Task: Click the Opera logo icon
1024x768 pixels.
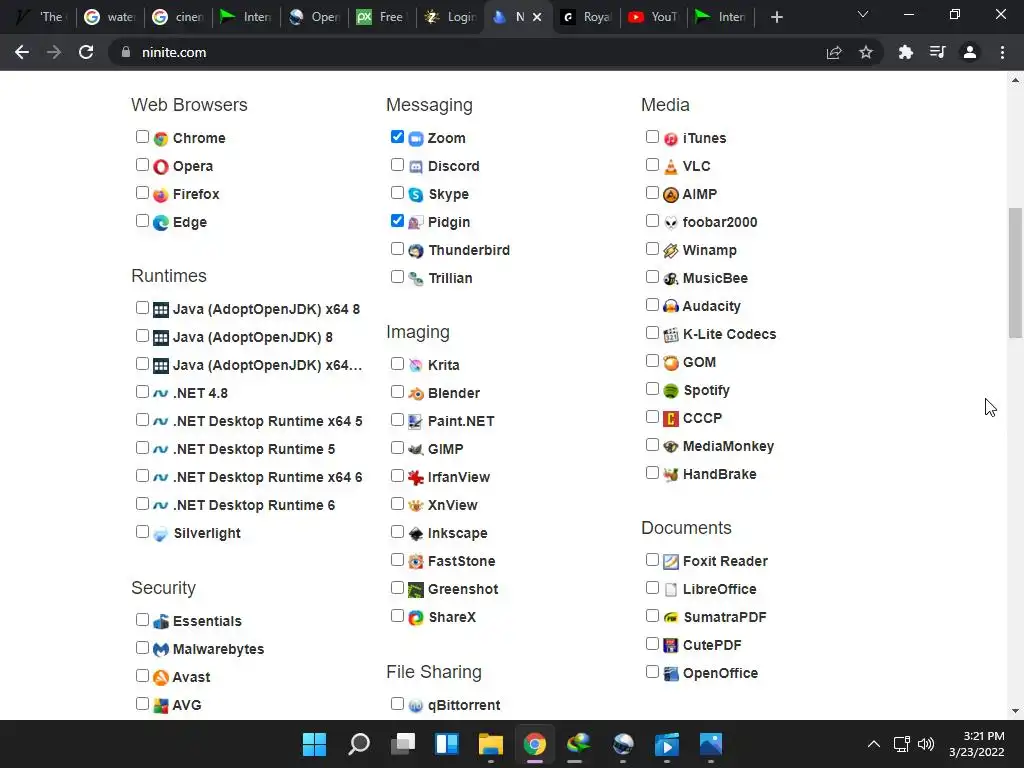Action: pos(161,167)
